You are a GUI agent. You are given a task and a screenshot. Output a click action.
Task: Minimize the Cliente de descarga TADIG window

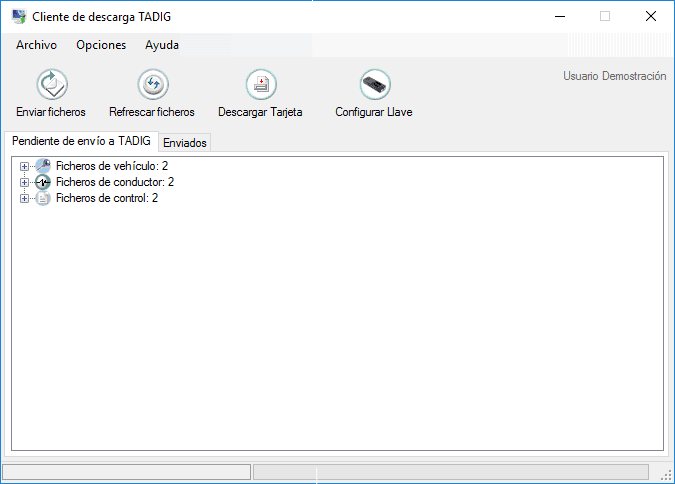[x=560, y=17]
